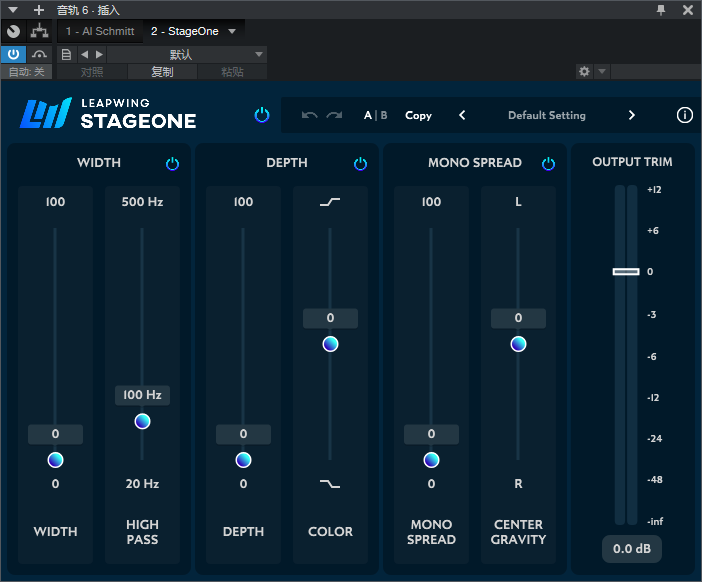Go to next preset with right chevron
Screen dimensions: 702x582
click(631, 116)
